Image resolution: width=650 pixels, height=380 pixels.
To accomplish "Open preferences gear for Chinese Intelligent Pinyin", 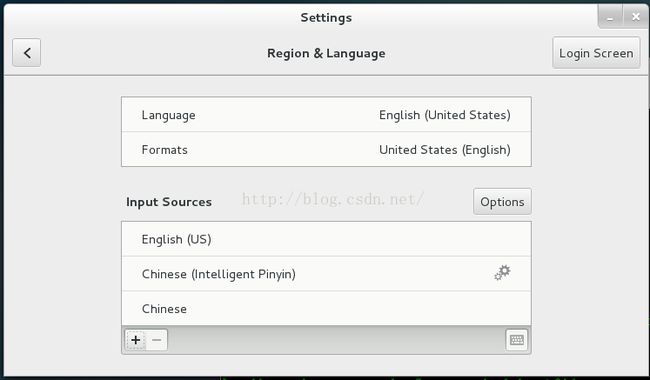I will pyautogui.click(x=502, y=273).
